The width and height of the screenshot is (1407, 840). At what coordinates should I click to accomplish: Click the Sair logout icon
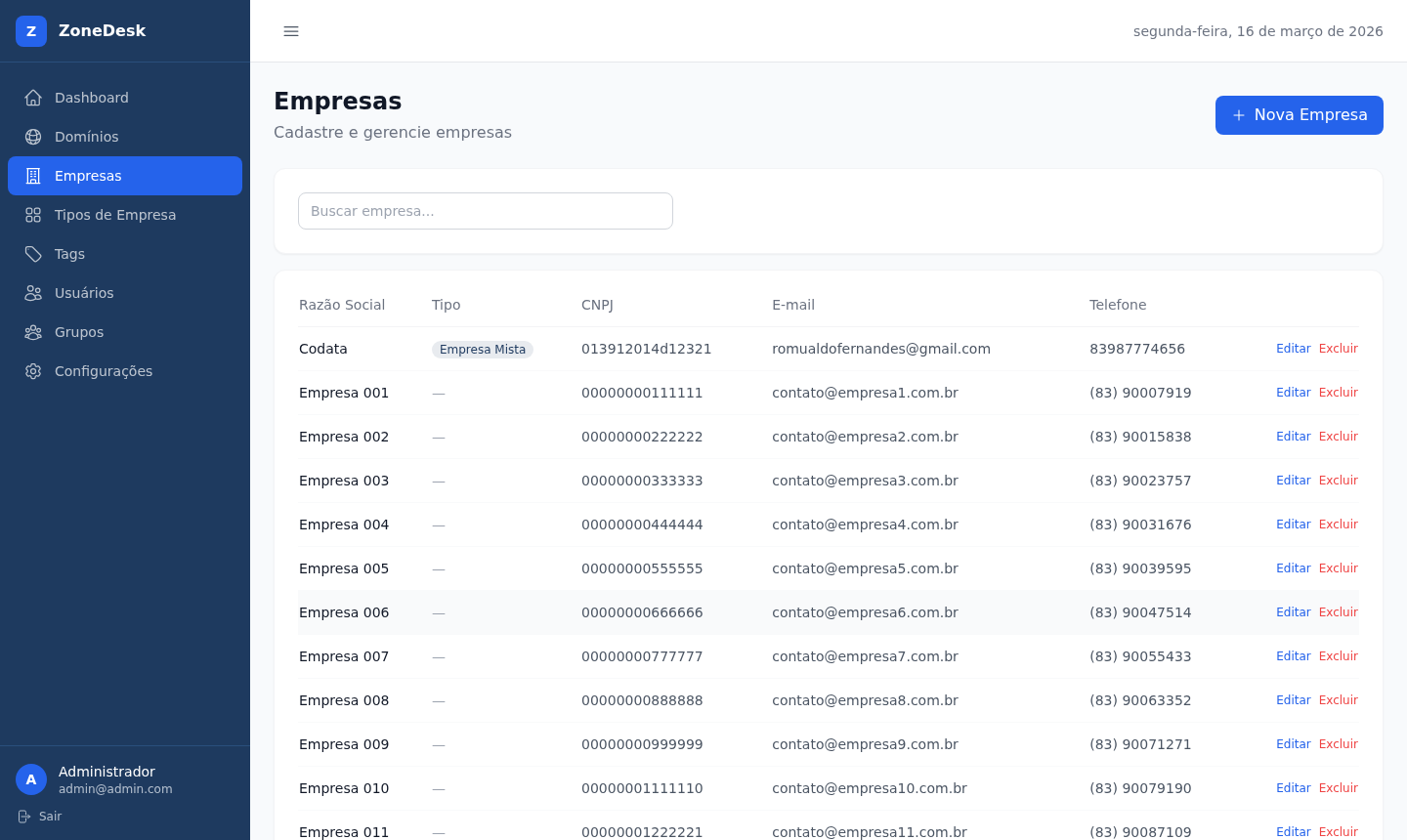pyautogui.click(x=24, y=817)
